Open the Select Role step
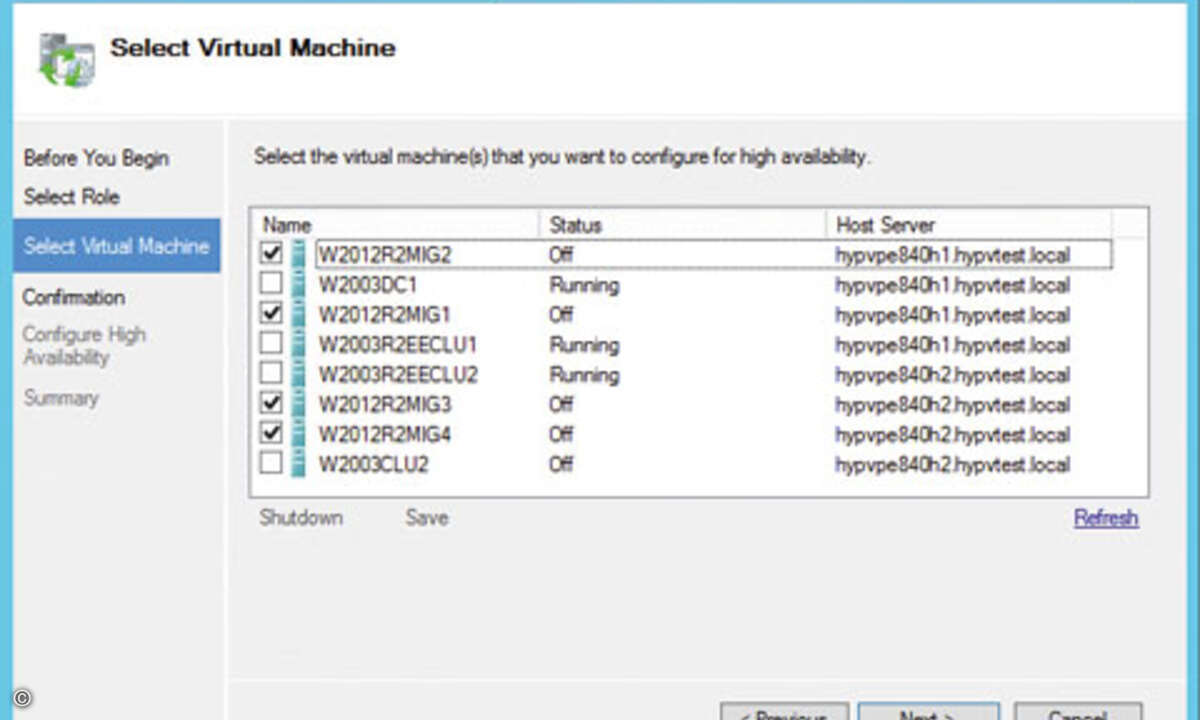The height and width of the screenshot is (720, 1200). click(x=72, y=196)
